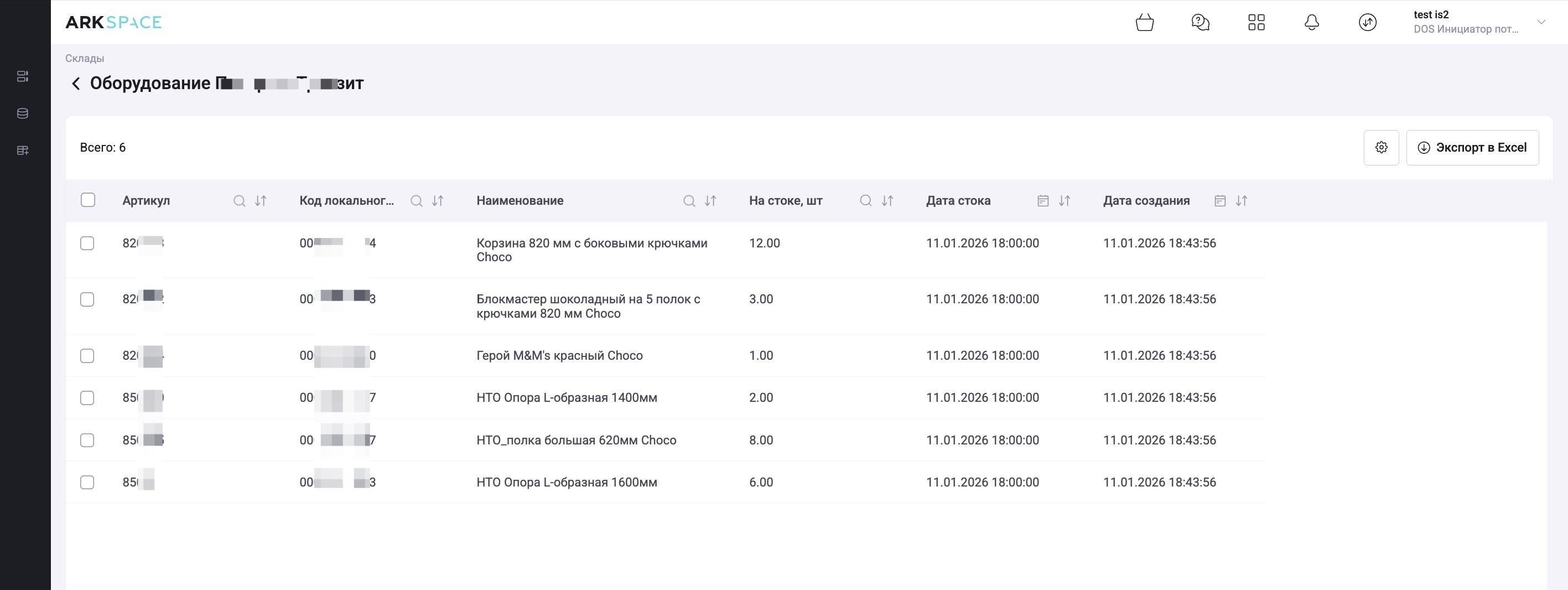The width and height of the screenshot is (1568, 590).
Task: Open notifications bell
Action: 1312,23
